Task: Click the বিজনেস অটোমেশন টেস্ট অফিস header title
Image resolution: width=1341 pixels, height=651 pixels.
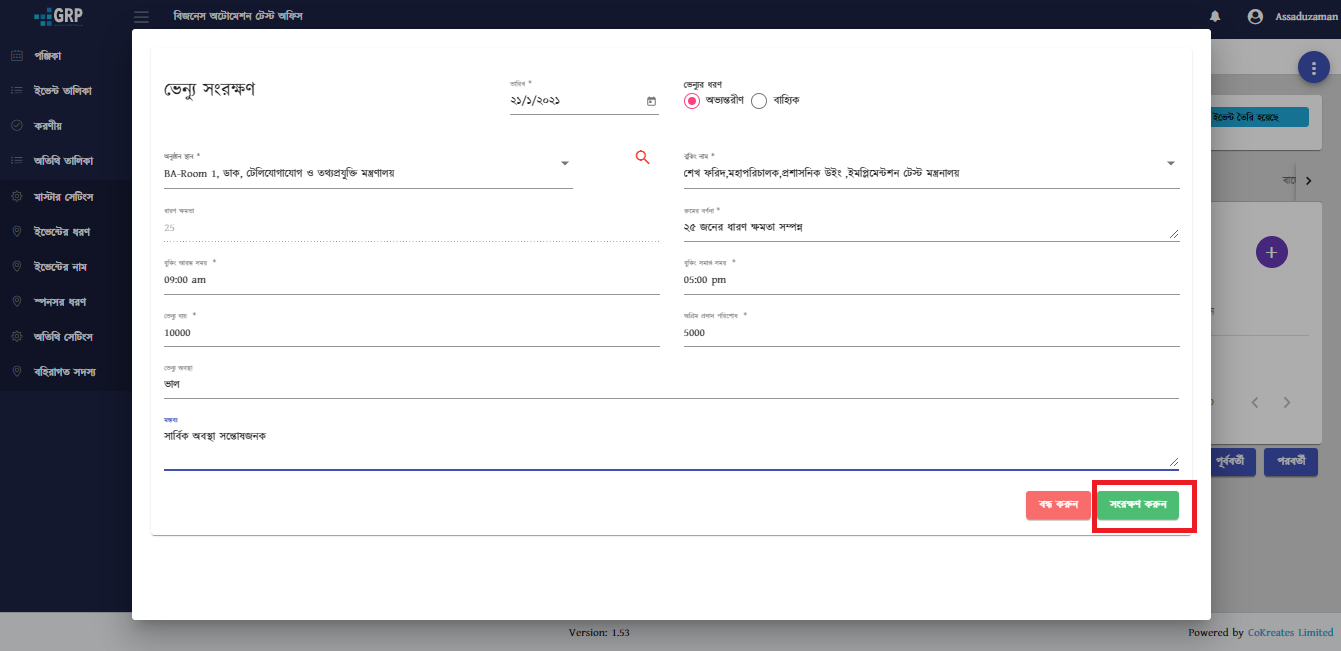Action: pyautogui.click(x=238, y=17)
